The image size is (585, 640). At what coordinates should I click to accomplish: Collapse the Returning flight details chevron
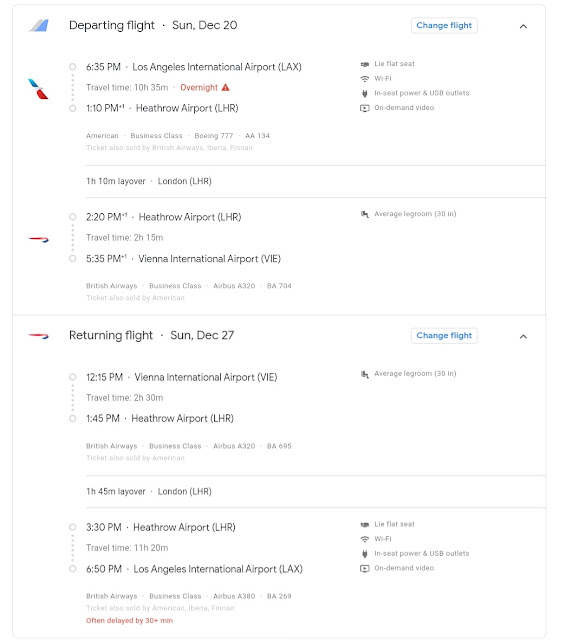pyautogui.click(x=523, y=336)
